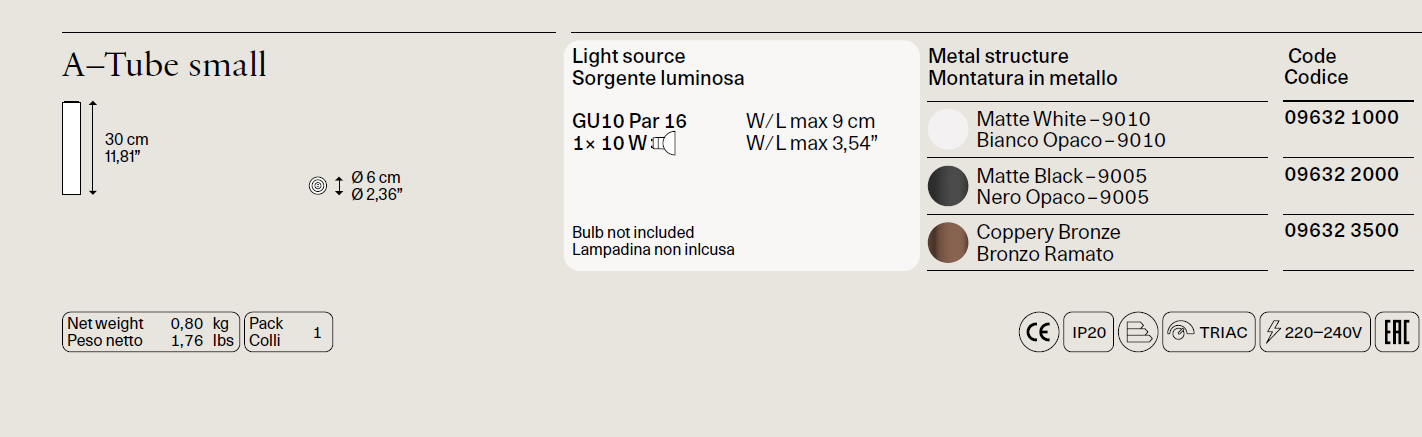
Task: Select the Coppery Bronze color swatch
Action: click(x=948, y=243)
